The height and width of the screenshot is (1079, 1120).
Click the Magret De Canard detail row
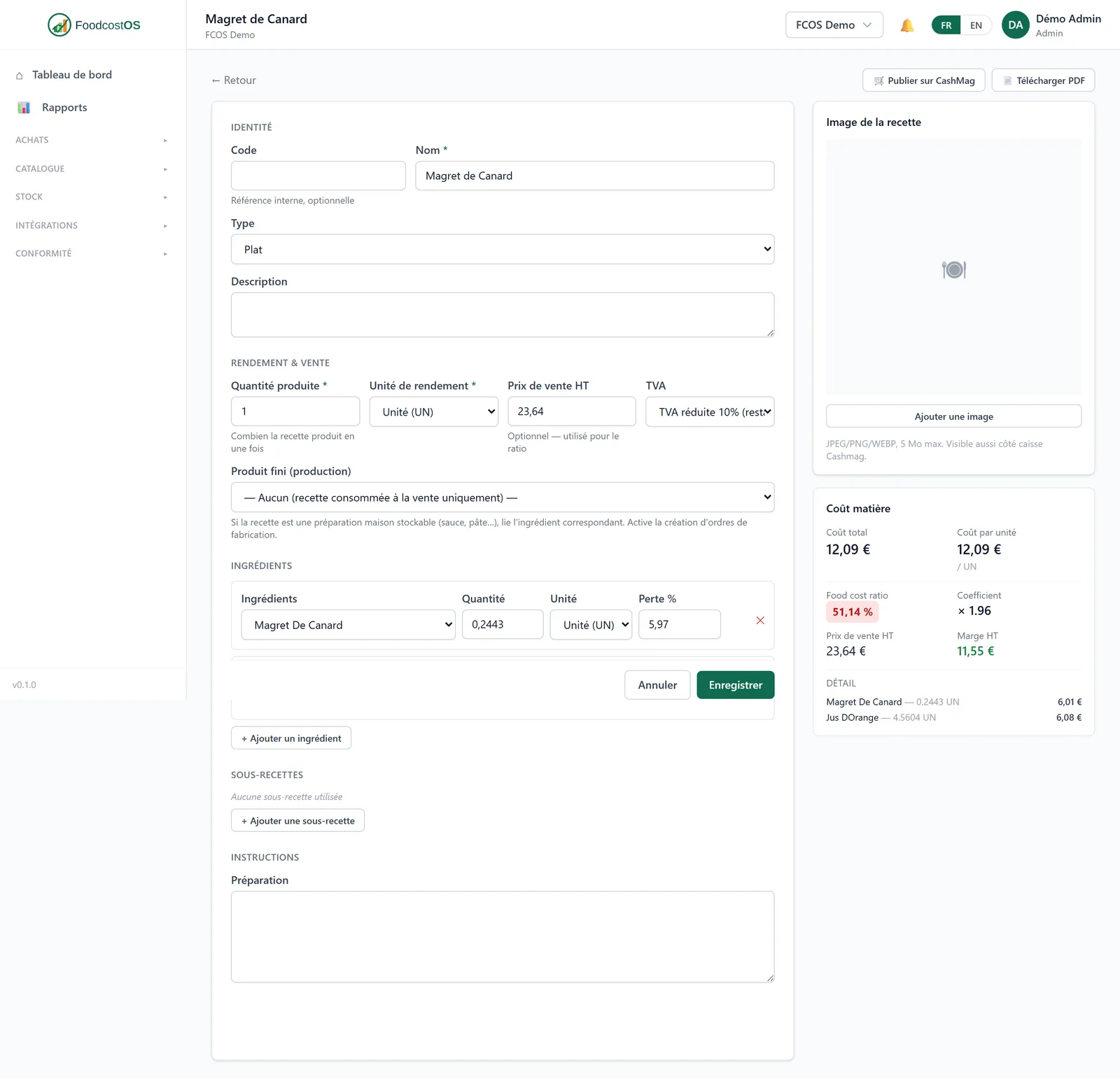(953, 702)
